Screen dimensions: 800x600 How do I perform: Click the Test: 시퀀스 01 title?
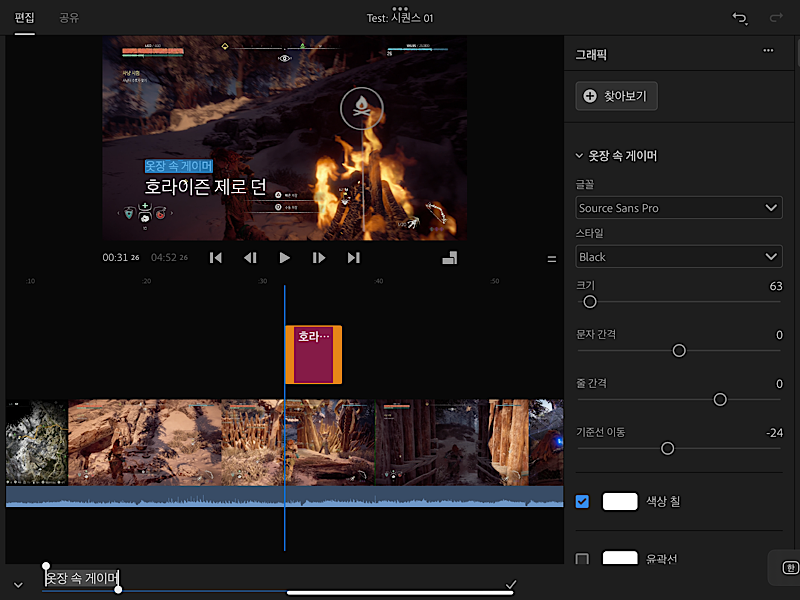[x=400, y=18]
